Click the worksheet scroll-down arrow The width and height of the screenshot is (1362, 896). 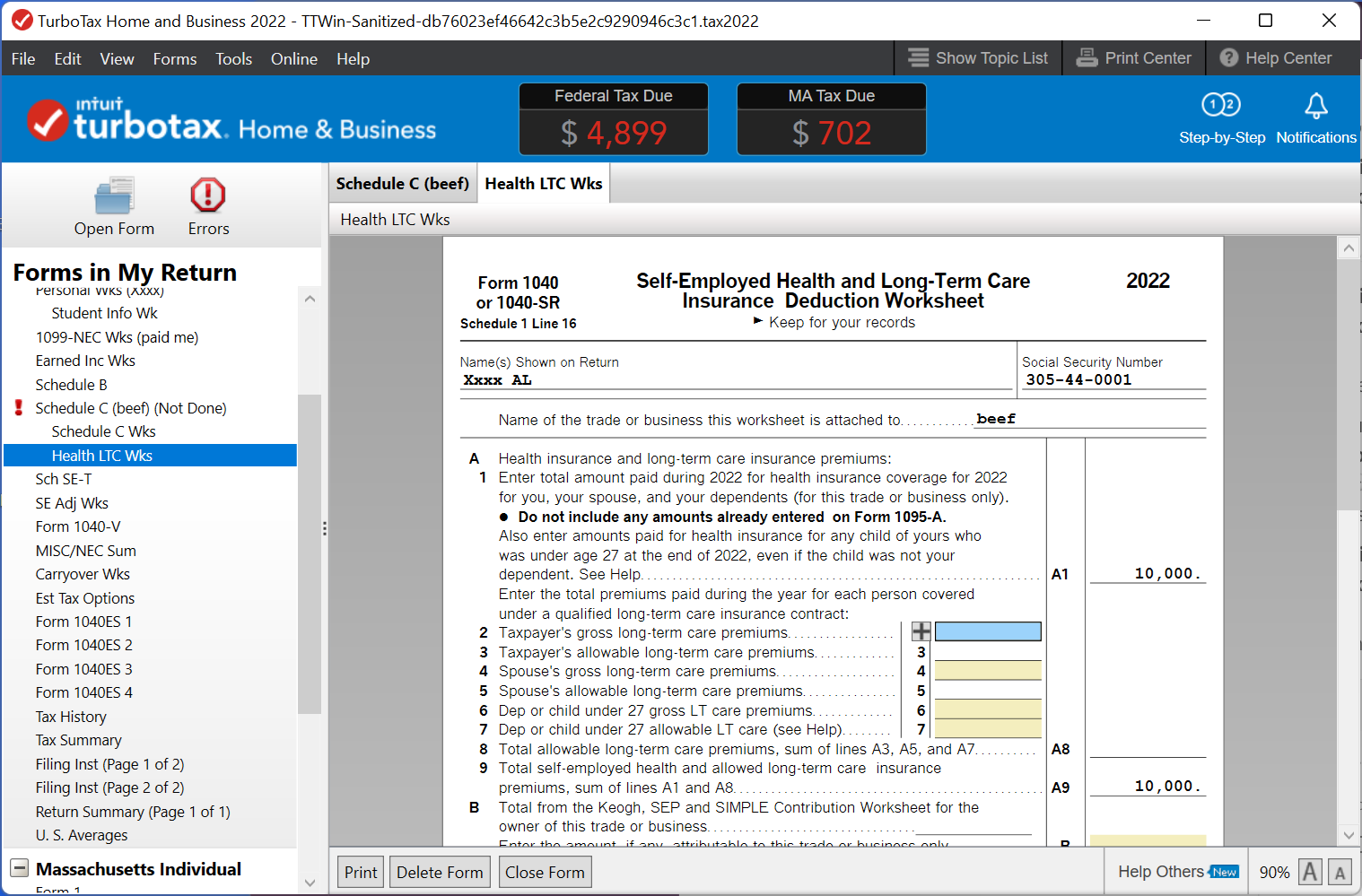tap(1349, 835)
